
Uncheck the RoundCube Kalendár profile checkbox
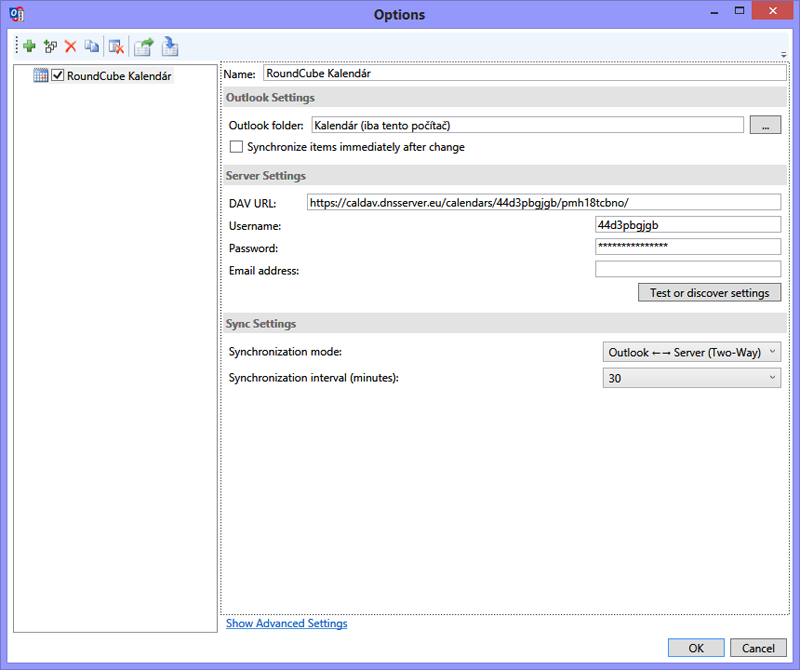pyautogui.click(x=58, y=76)
